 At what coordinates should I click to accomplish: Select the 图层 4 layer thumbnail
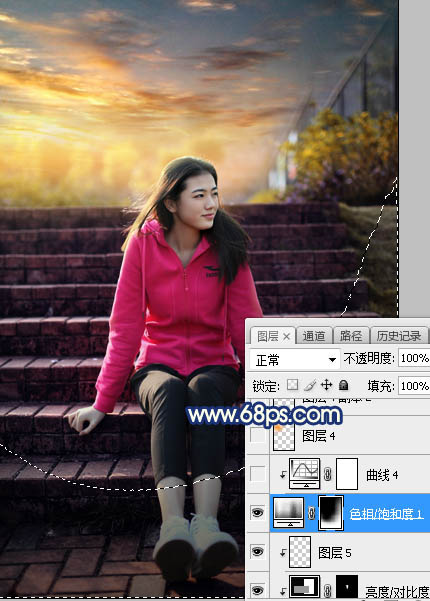[x=284, y=436]
